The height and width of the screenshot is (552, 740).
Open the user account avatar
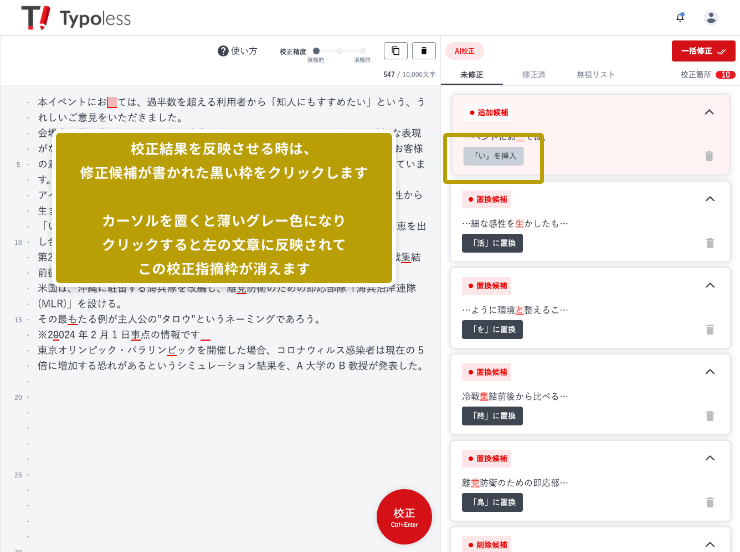711,17
